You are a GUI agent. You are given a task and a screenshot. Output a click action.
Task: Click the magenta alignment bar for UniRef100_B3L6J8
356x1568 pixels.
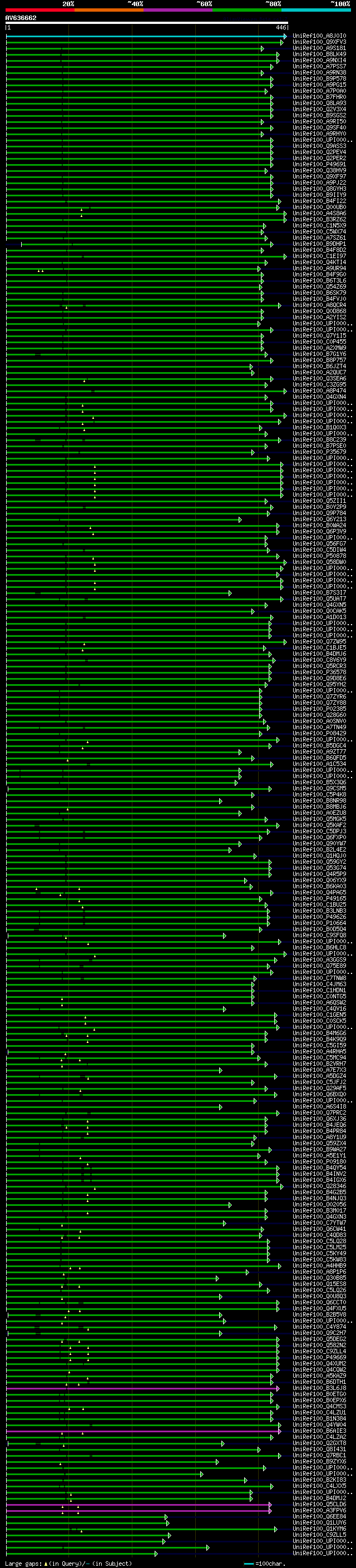tap(142, 1388)
